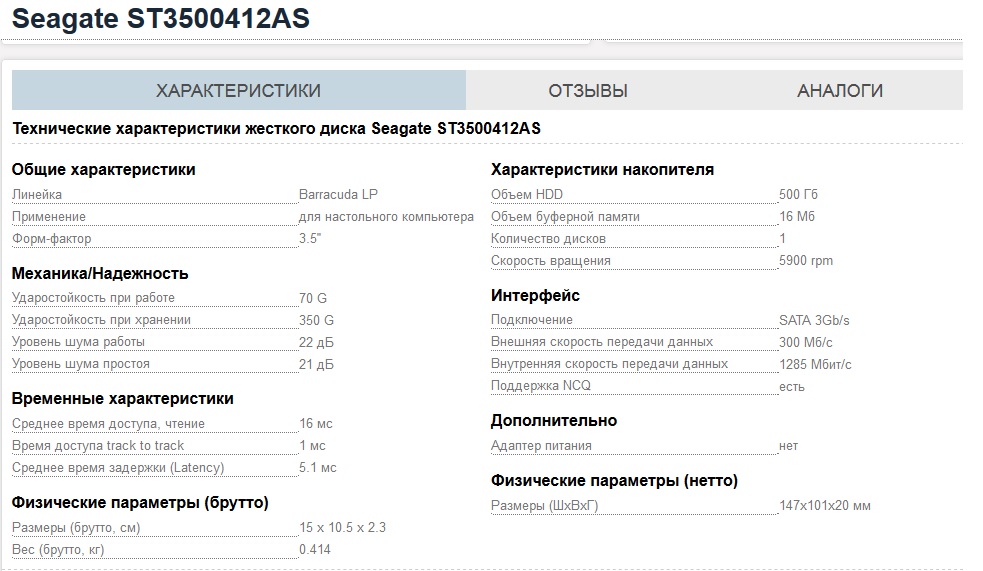This screenshot has width=983, height=571.
Task: Click the '1285 Мбит/с' value
Action: click(x=815, y=364)
